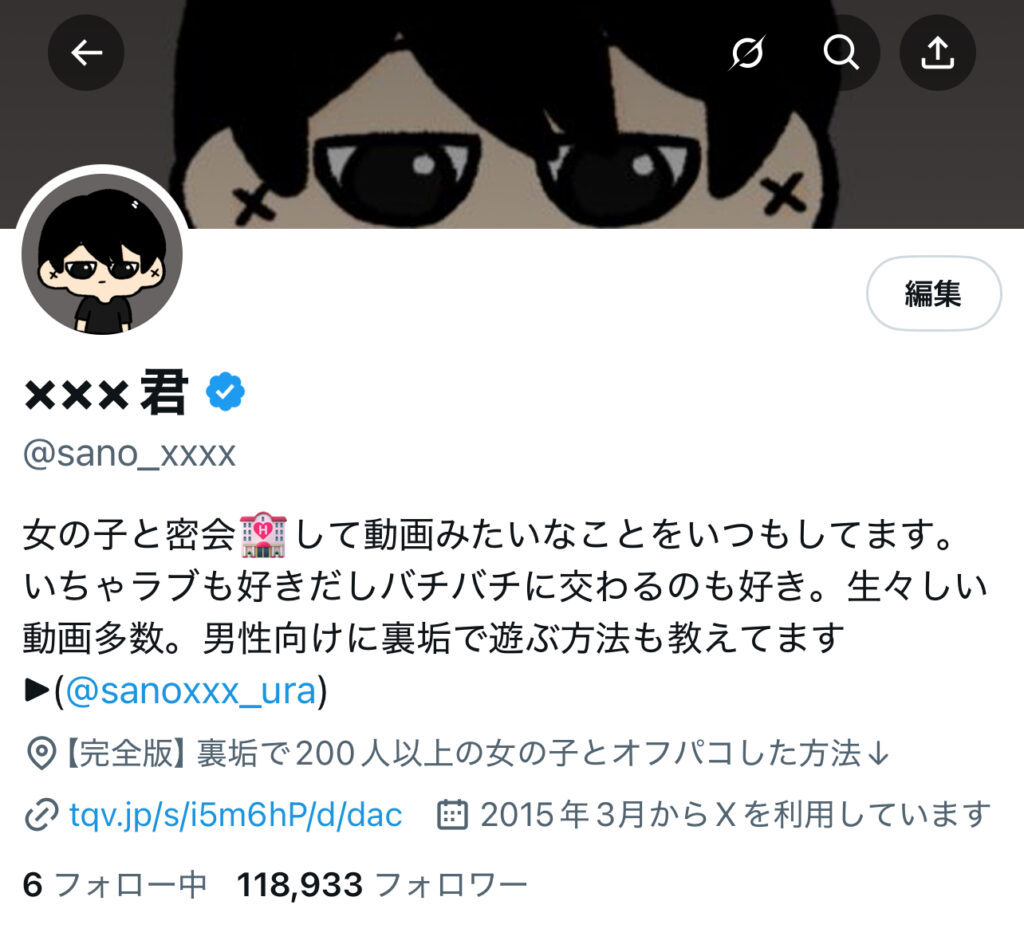Tap the chain link icon
The height and width of the screenshot is (948, 1024).
tap(41, 815)
